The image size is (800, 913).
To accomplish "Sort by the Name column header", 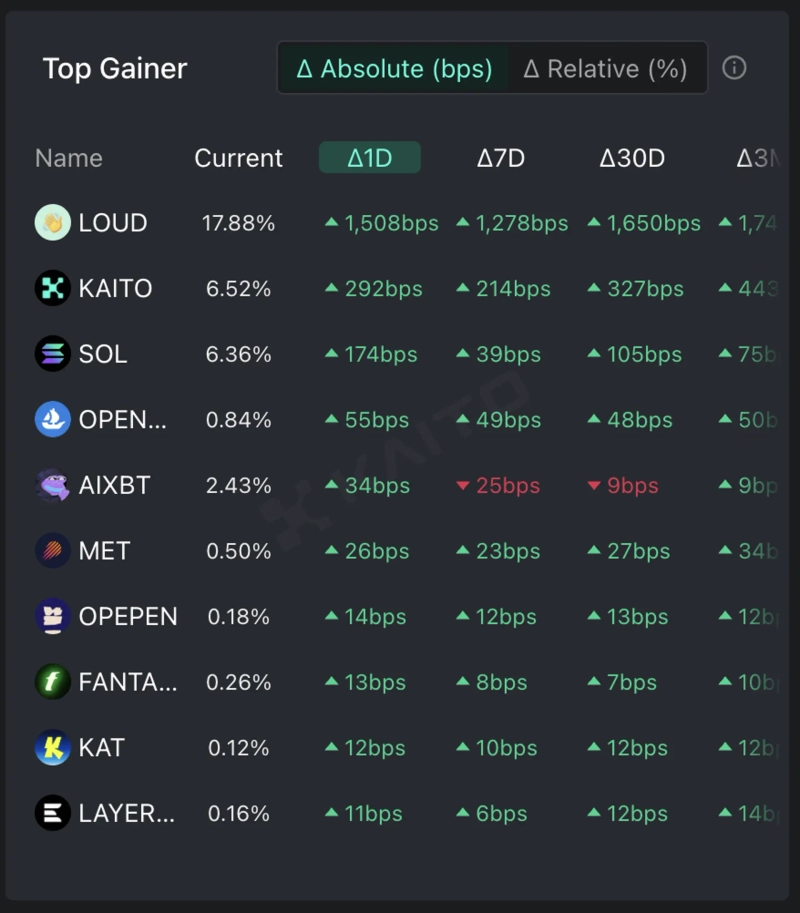I will pyautogui.click(x=69, y=158).
